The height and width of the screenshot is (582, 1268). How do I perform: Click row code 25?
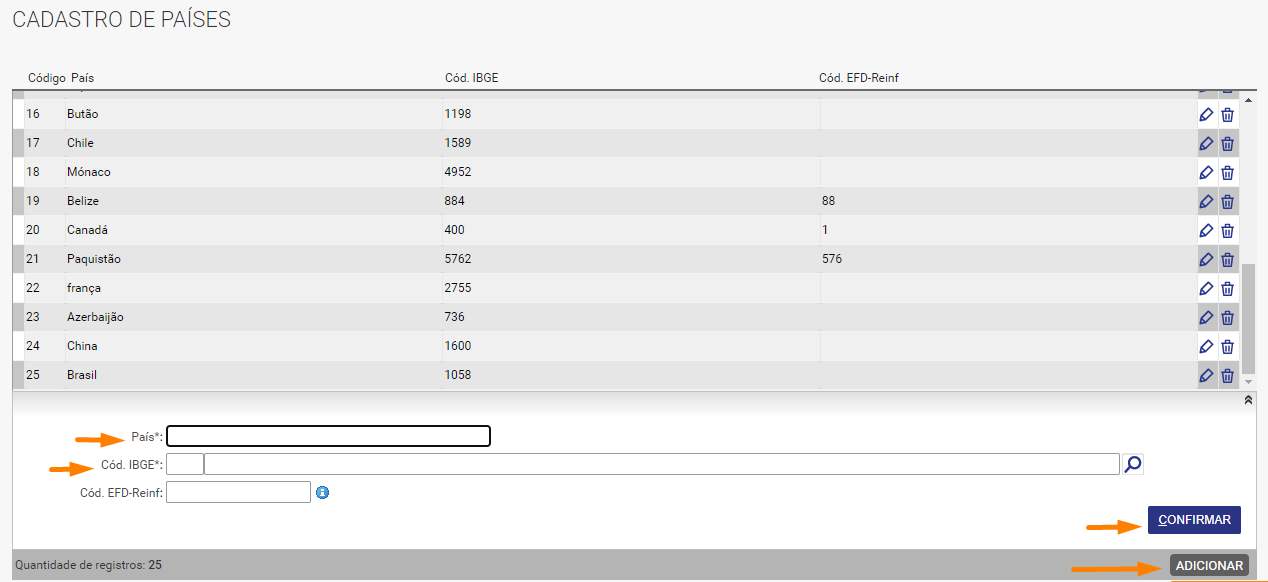pos(33,375)
